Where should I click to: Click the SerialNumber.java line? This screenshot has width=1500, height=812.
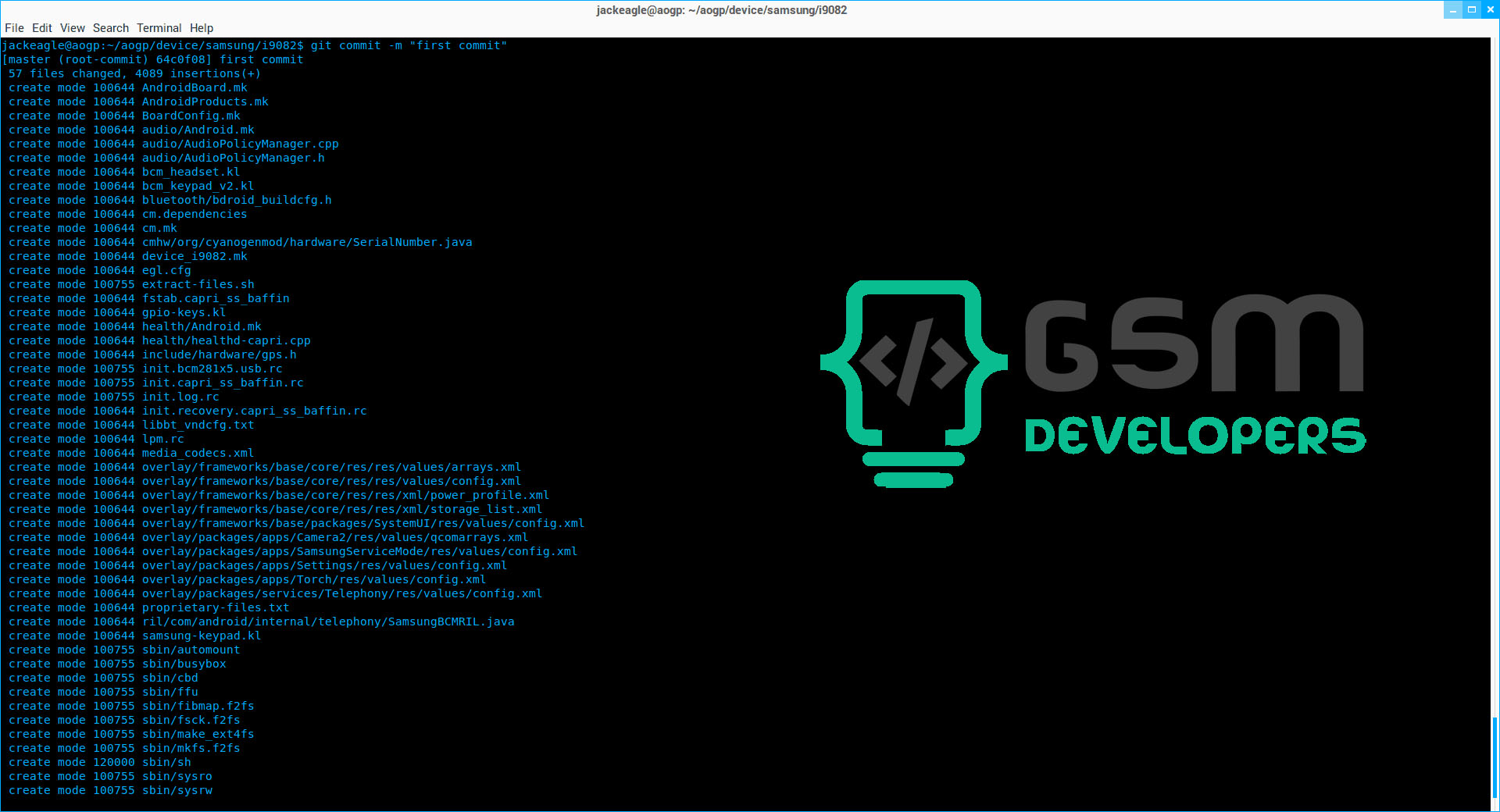(241, 242)
